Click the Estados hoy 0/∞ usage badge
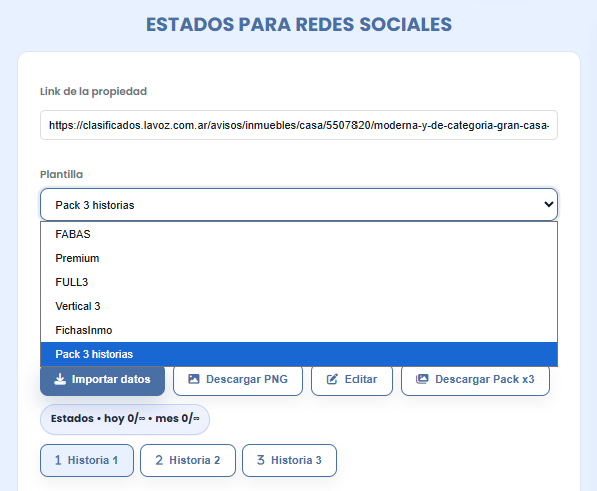 pos(125,419)
